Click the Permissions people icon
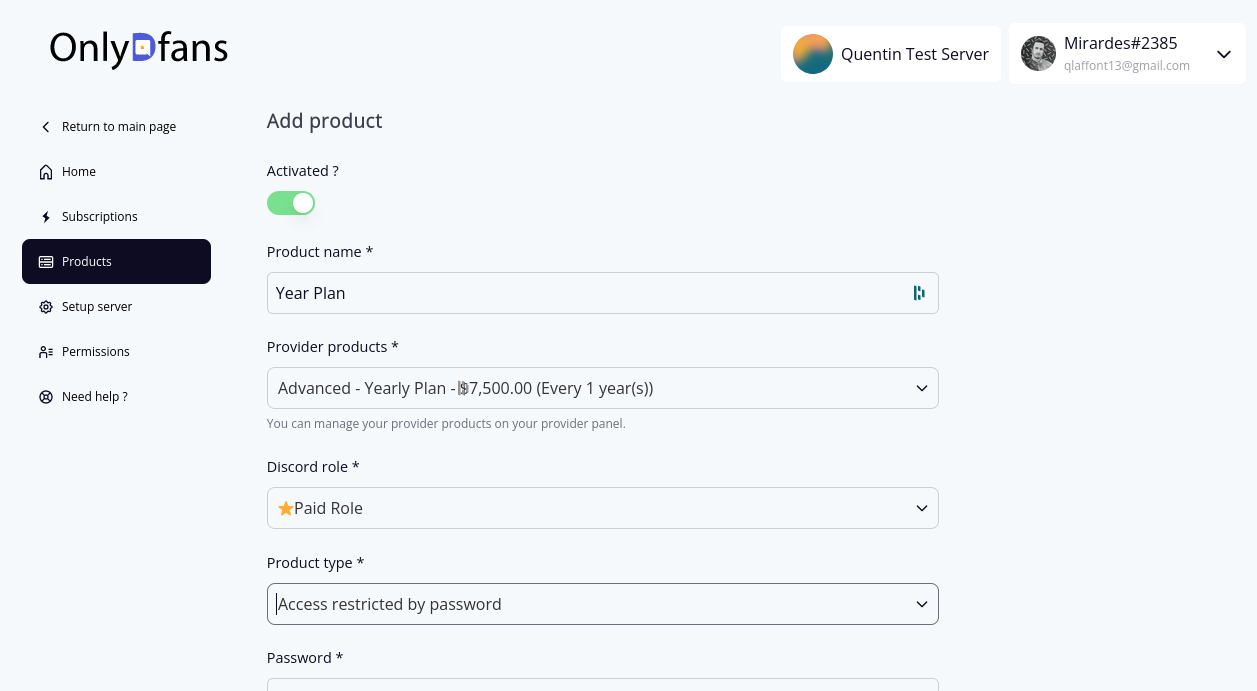The height and width of the screenshot is (691, 1257). pos(46,352)
